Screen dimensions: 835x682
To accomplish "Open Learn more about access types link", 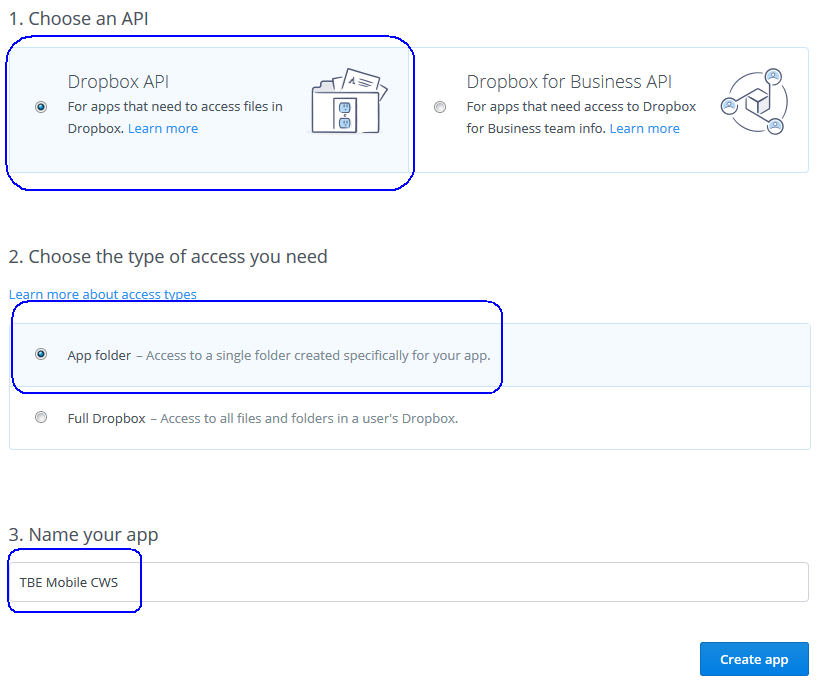I will 103,294.
